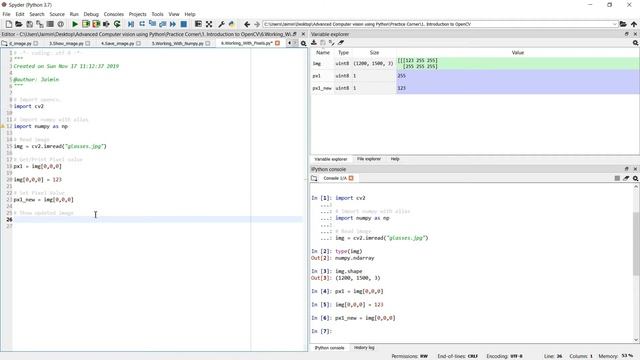Screen dimensions: 640x360
Task: Open the File menu
Action: click(7, 14)
